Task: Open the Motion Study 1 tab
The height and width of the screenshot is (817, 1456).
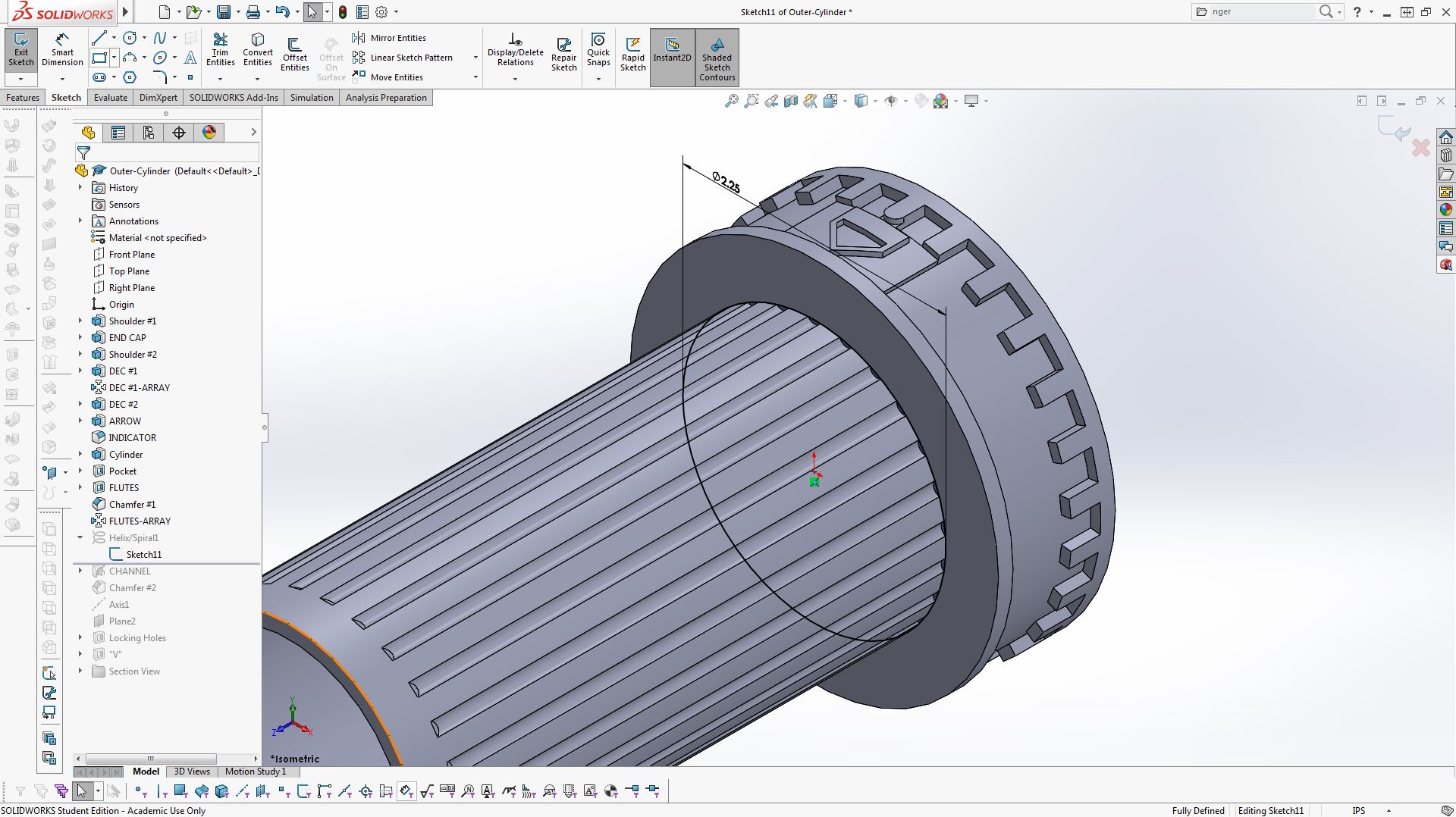Action: [x=255, y=772]
